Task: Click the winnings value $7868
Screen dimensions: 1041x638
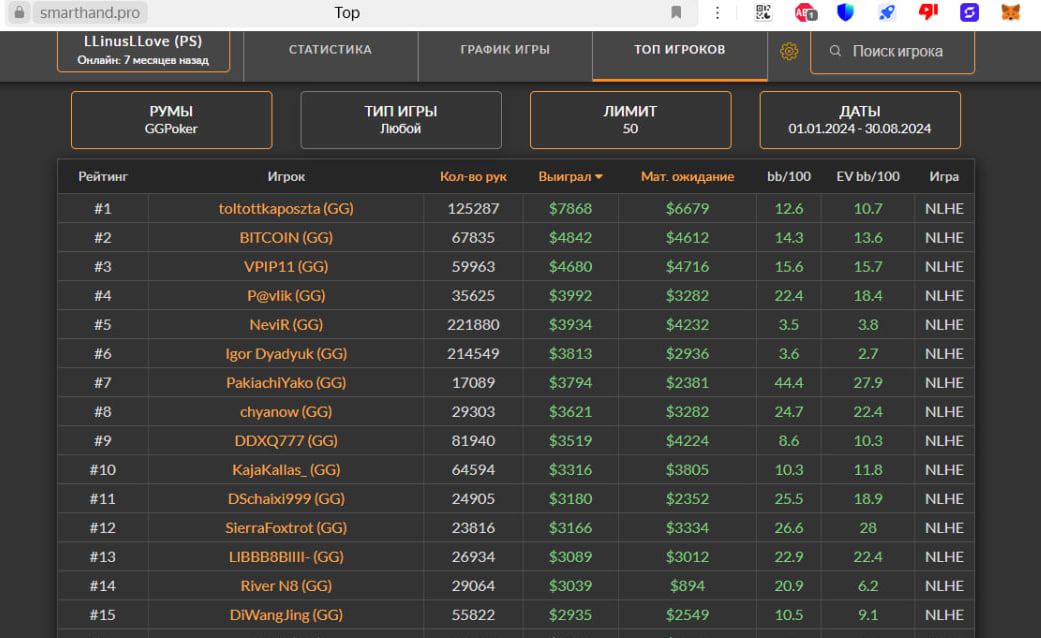Action: [570, 208]
